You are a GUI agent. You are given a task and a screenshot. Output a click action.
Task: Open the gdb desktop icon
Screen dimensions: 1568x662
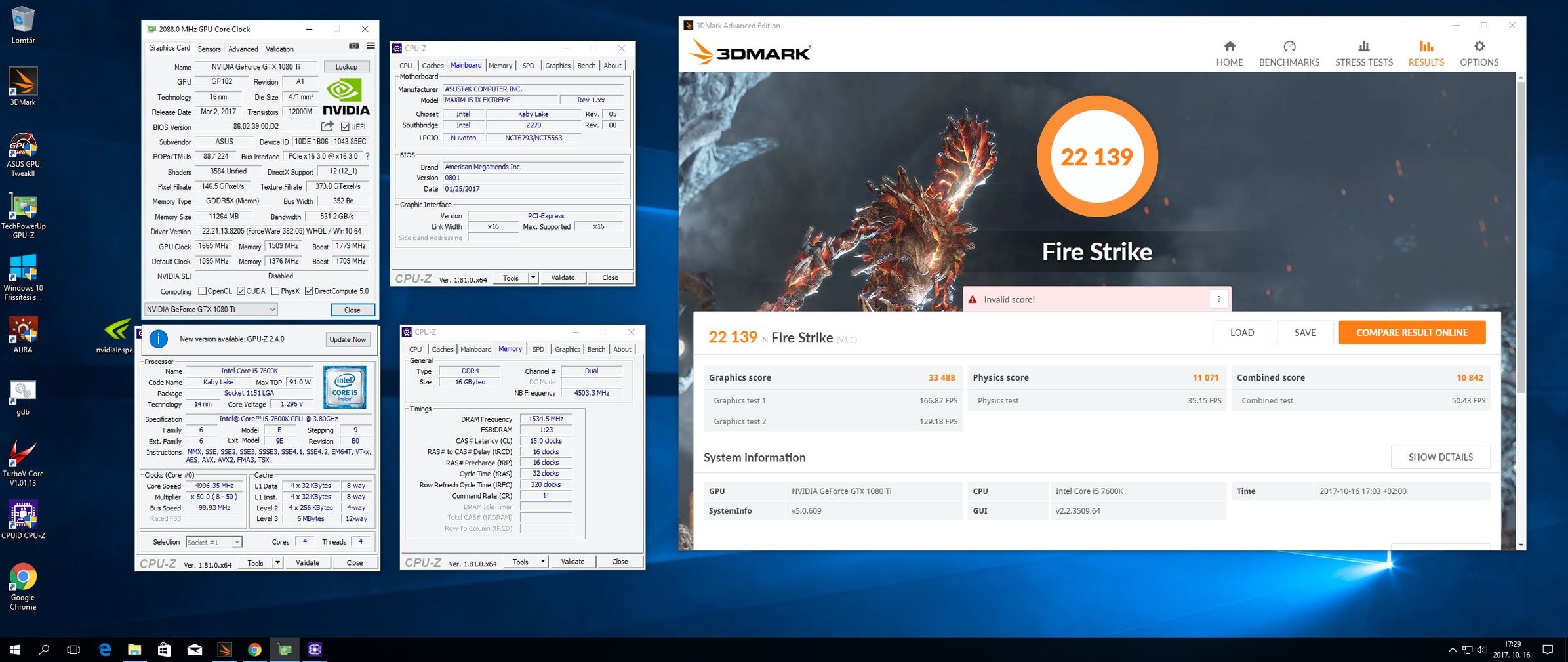(23, 397)
